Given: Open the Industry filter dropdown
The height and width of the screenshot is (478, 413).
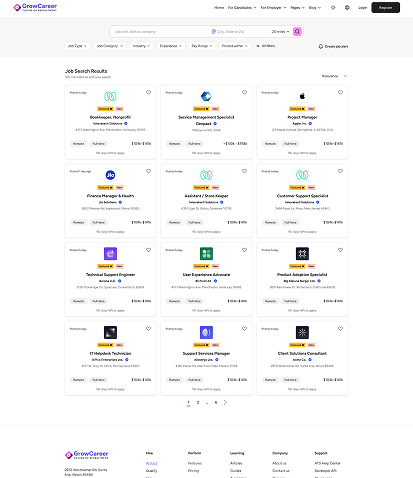Looking at the screenshot, I should click(x=141, y=46).
